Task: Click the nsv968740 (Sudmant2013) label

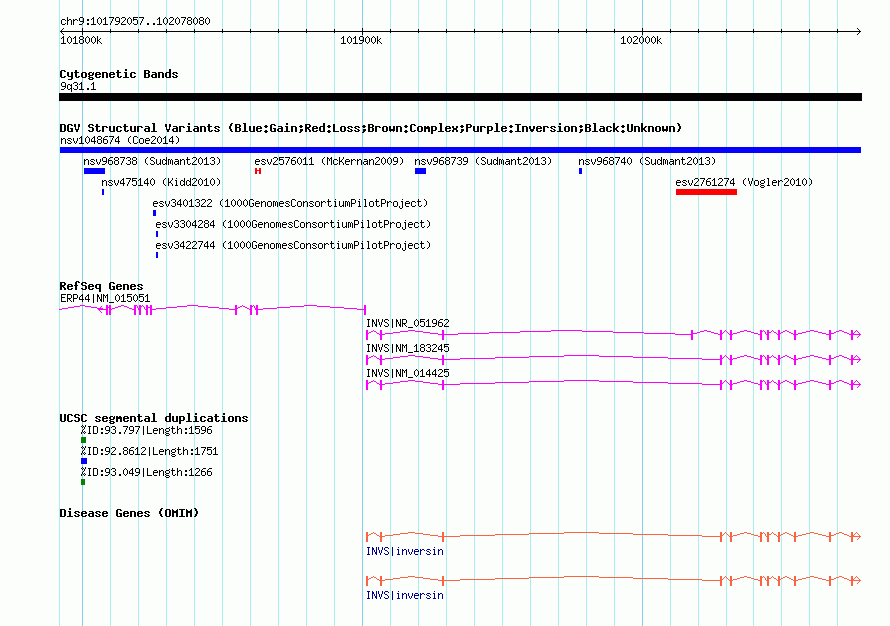Action: click(647, 161)
